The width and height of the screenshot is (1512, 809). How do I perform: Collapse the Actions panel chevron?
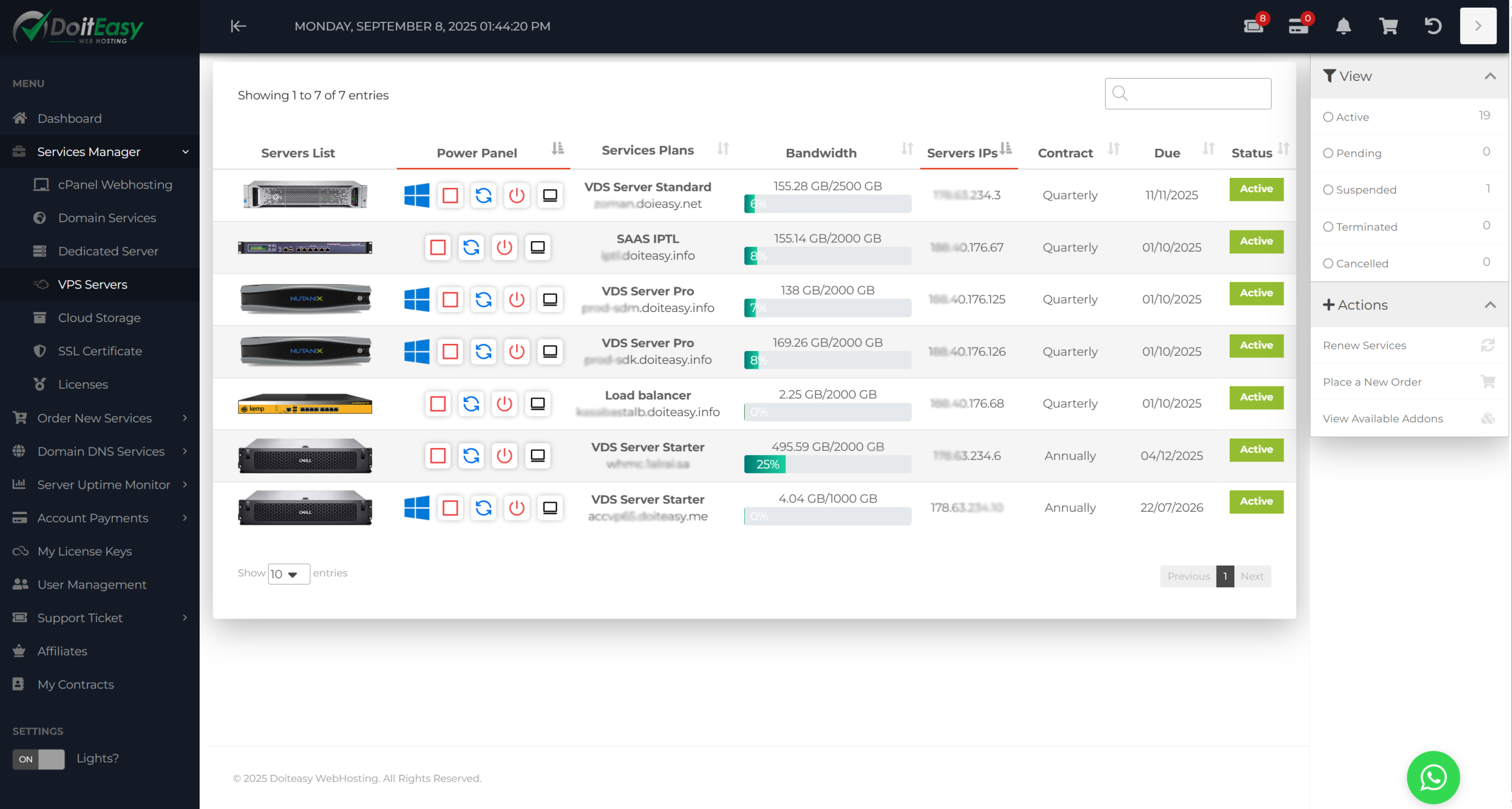tap(1490, 305)
